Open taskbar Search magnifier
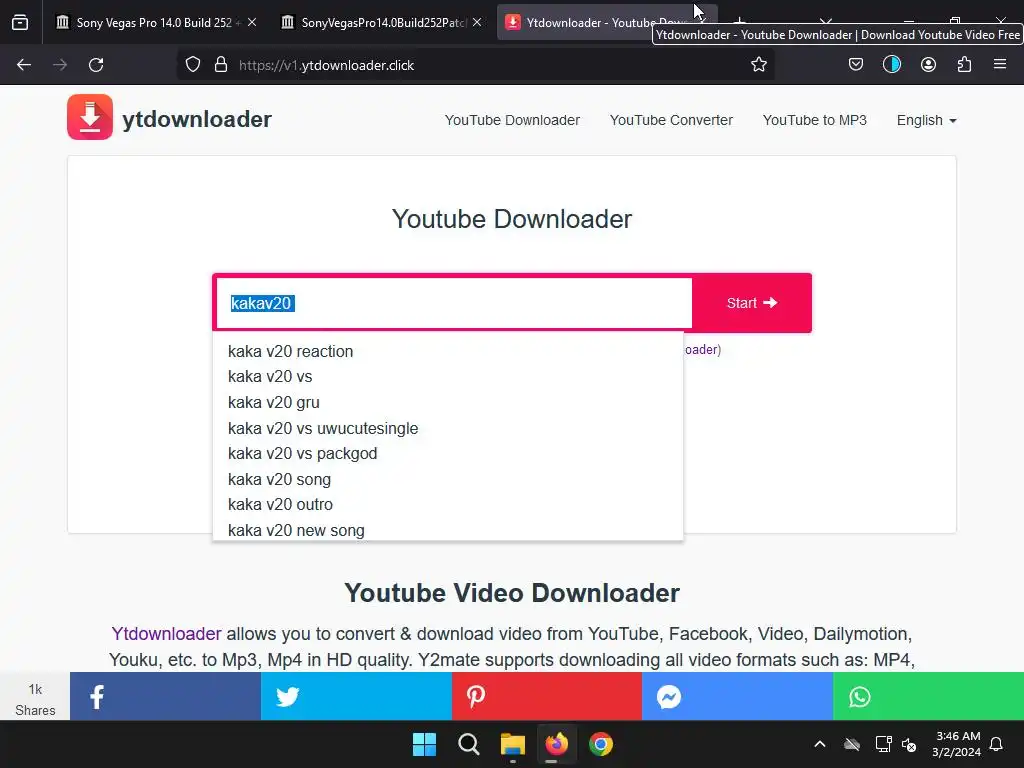 pyautogui.click(x=468, y=744)
